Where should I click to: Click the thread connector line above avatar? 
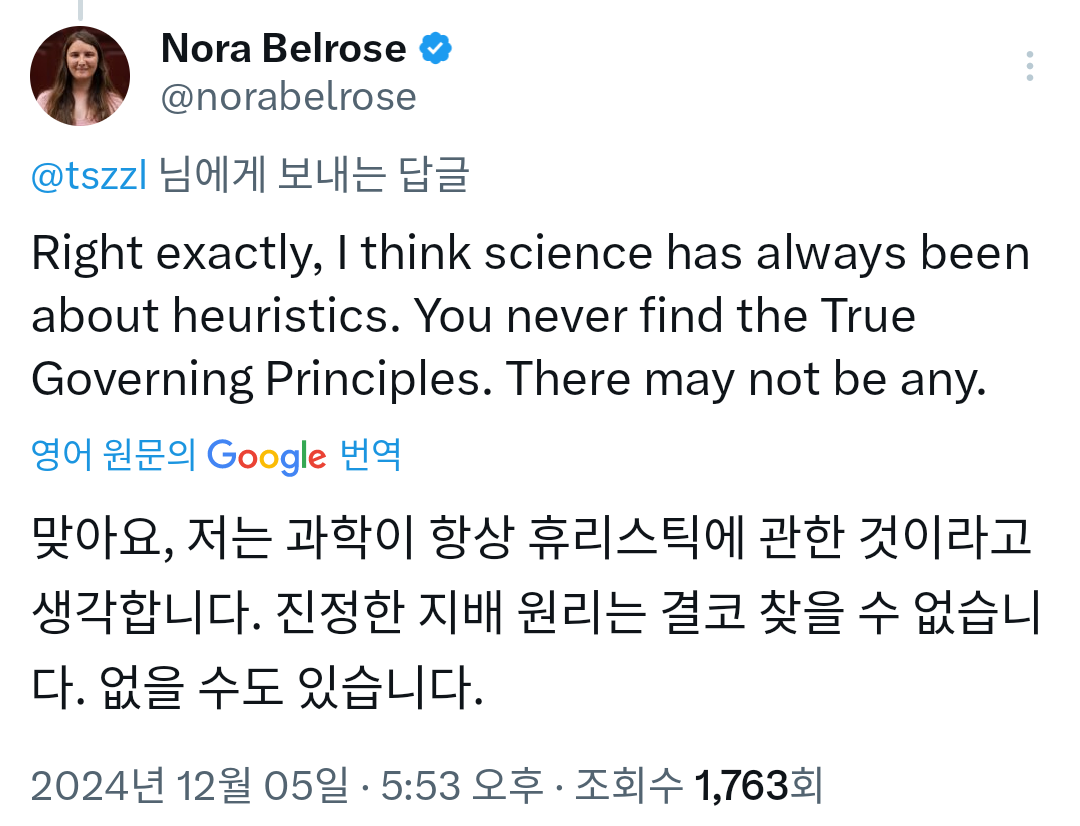point(80,10)
